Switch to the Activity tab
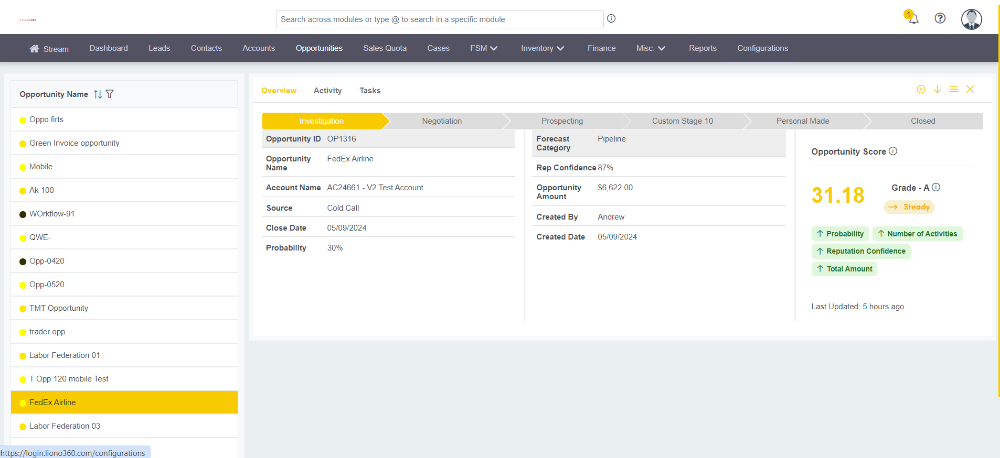 (x=327, y=90)
